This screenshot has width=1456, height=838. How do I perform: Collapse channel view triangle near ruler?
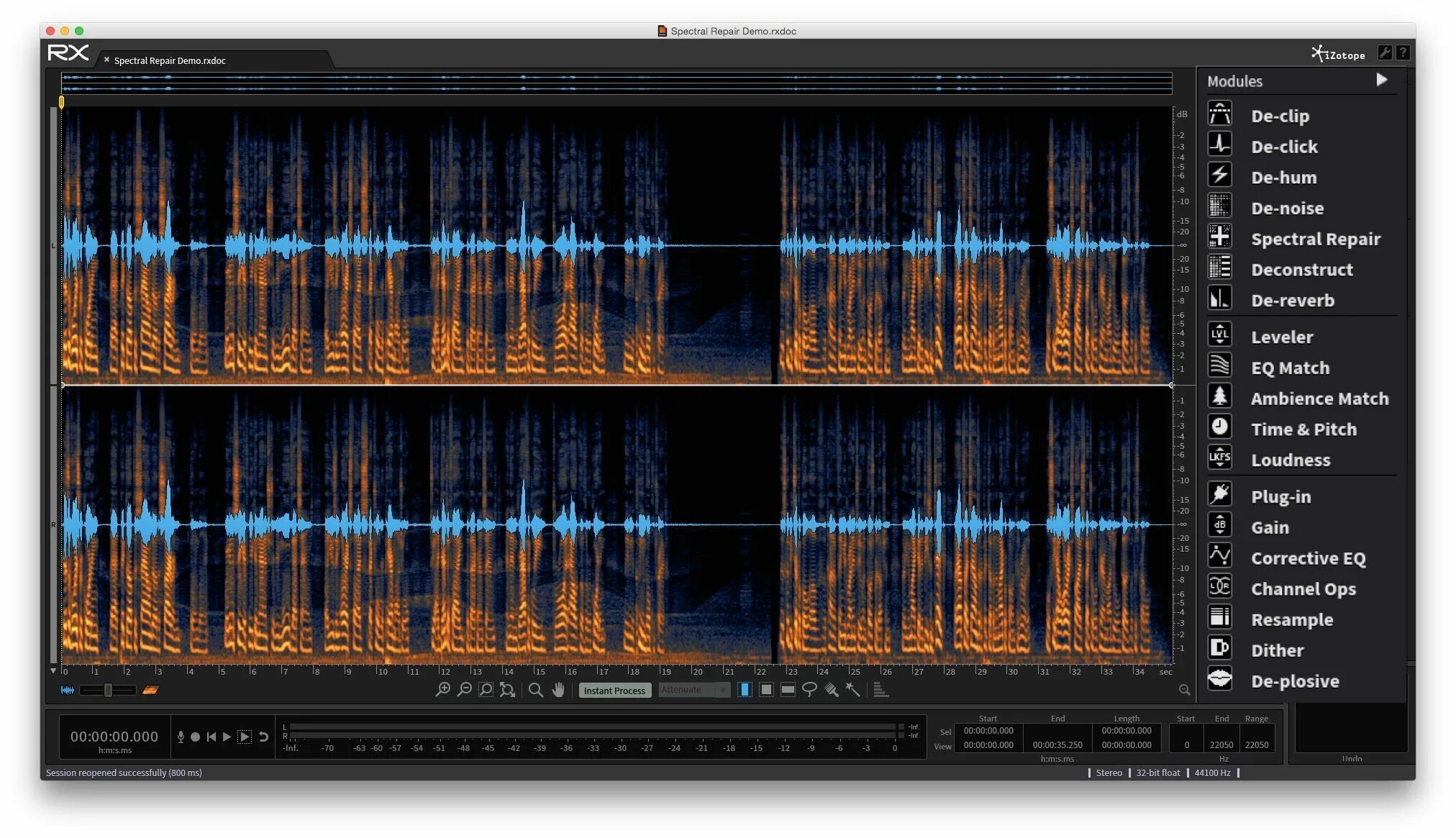[x=53, y=671]
